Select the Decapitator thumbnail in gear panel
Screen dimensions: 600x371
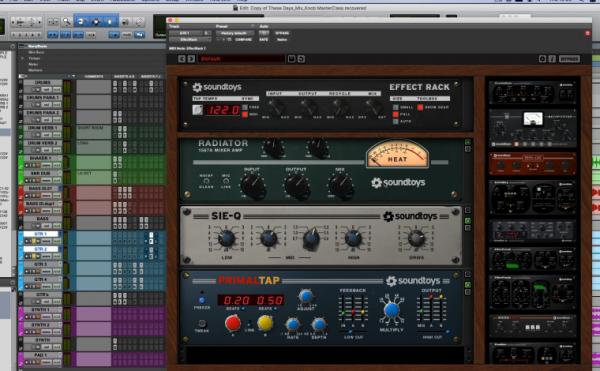click(533, 129)
